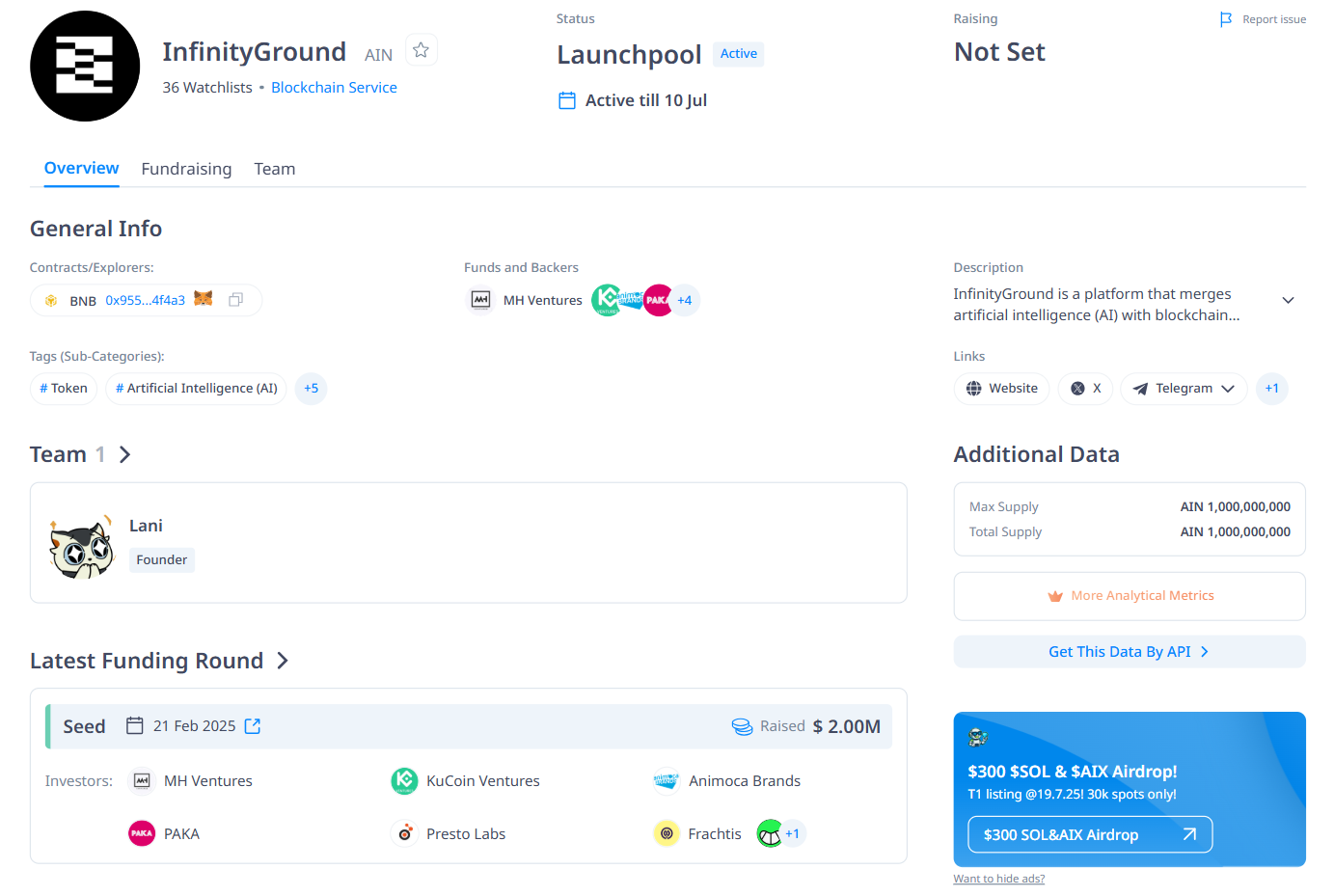Click KuCoin Ventures investor logo
The image size is (1334, 896).
point(404,780)
